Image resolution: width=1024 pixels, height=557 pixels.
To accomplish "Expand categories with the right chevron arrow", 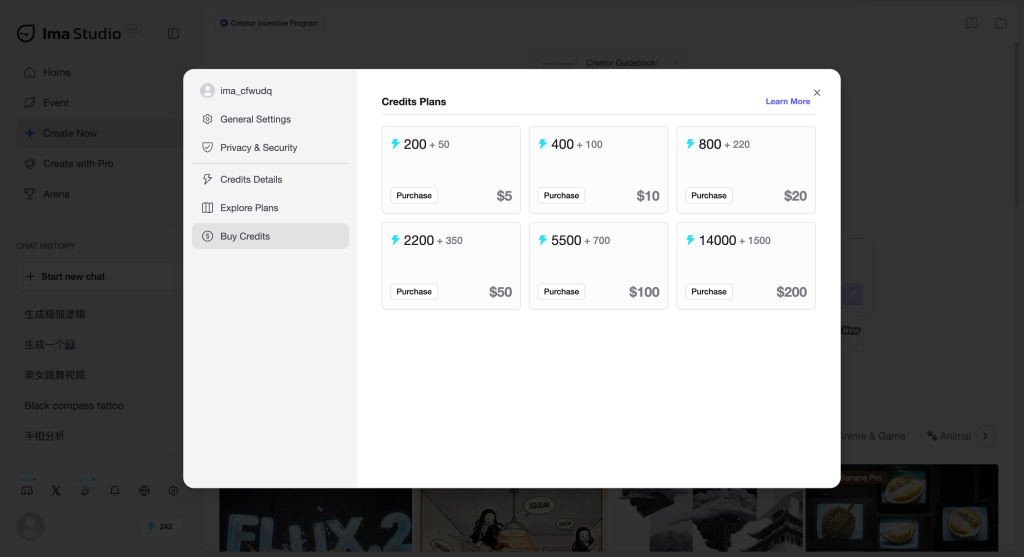I will (x=985, y=436).
